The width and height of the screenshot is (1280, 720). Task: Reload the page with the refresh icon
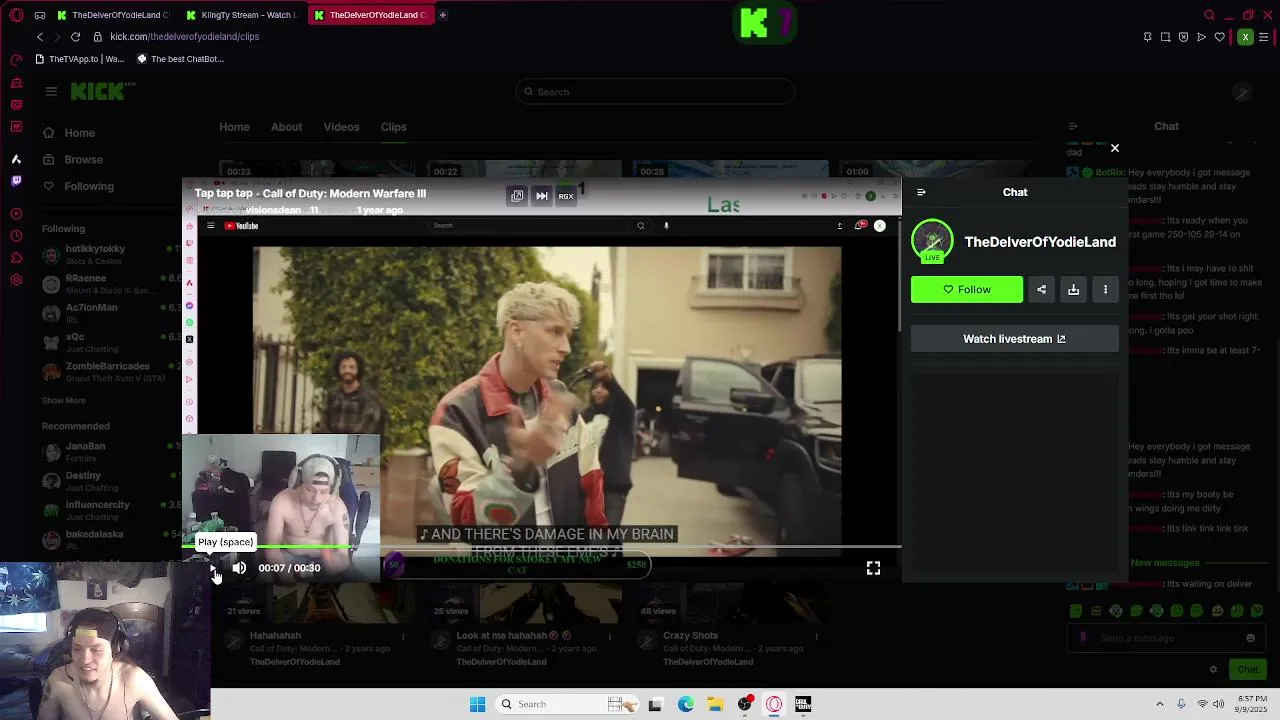pos(75,37)
